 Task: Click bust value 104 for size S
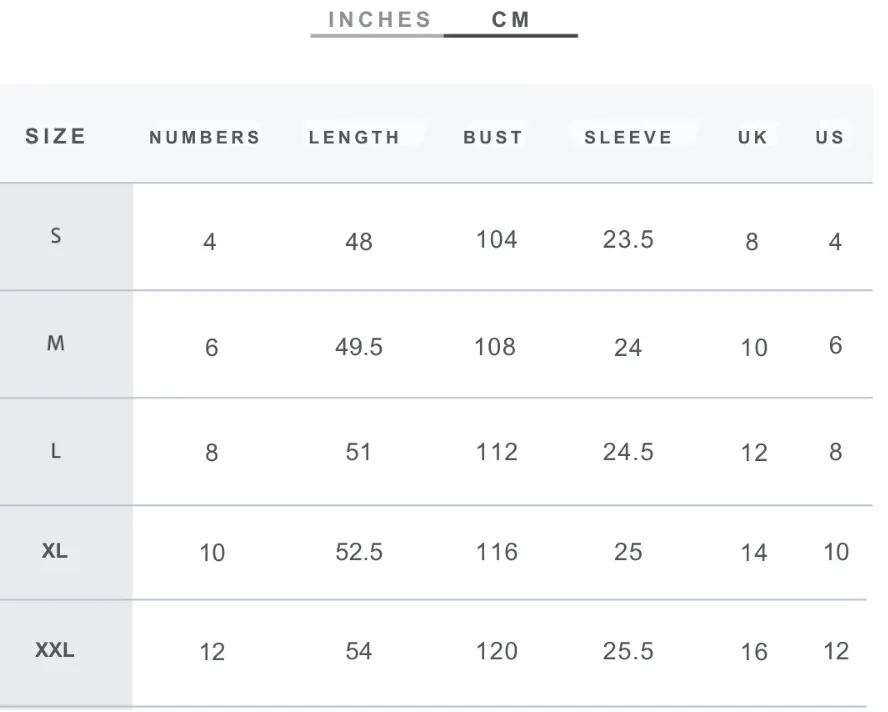pos(497,240)
